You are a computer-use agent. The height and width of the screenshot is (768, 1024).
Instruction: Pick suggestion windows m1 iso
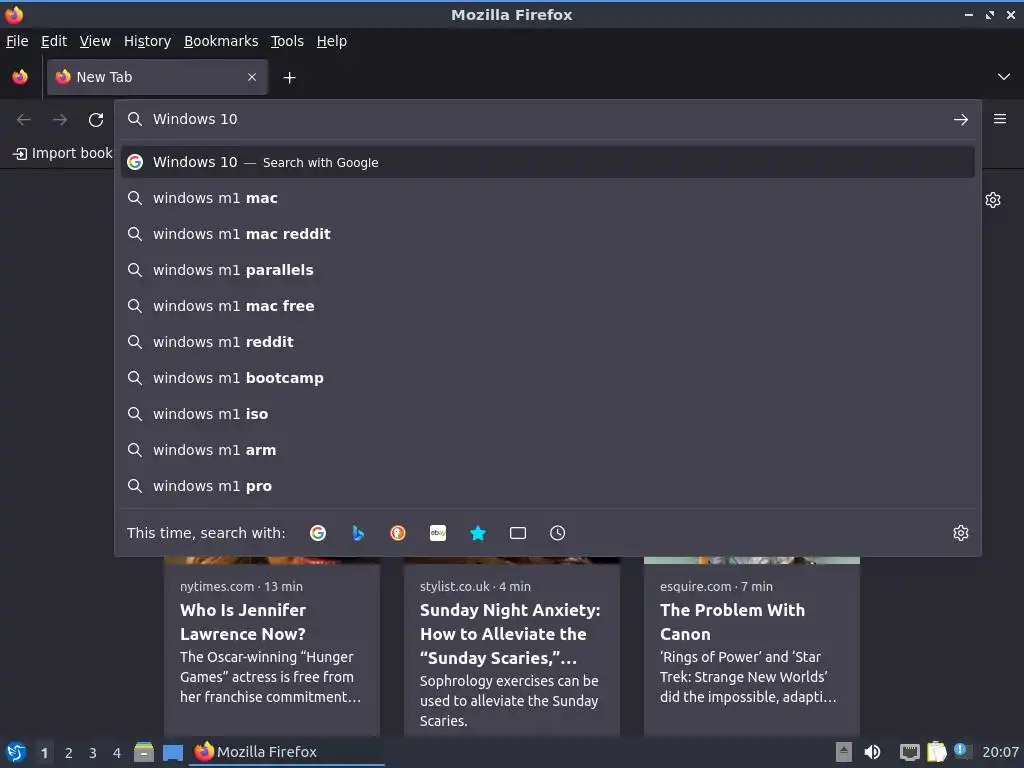tap(548, 414)
